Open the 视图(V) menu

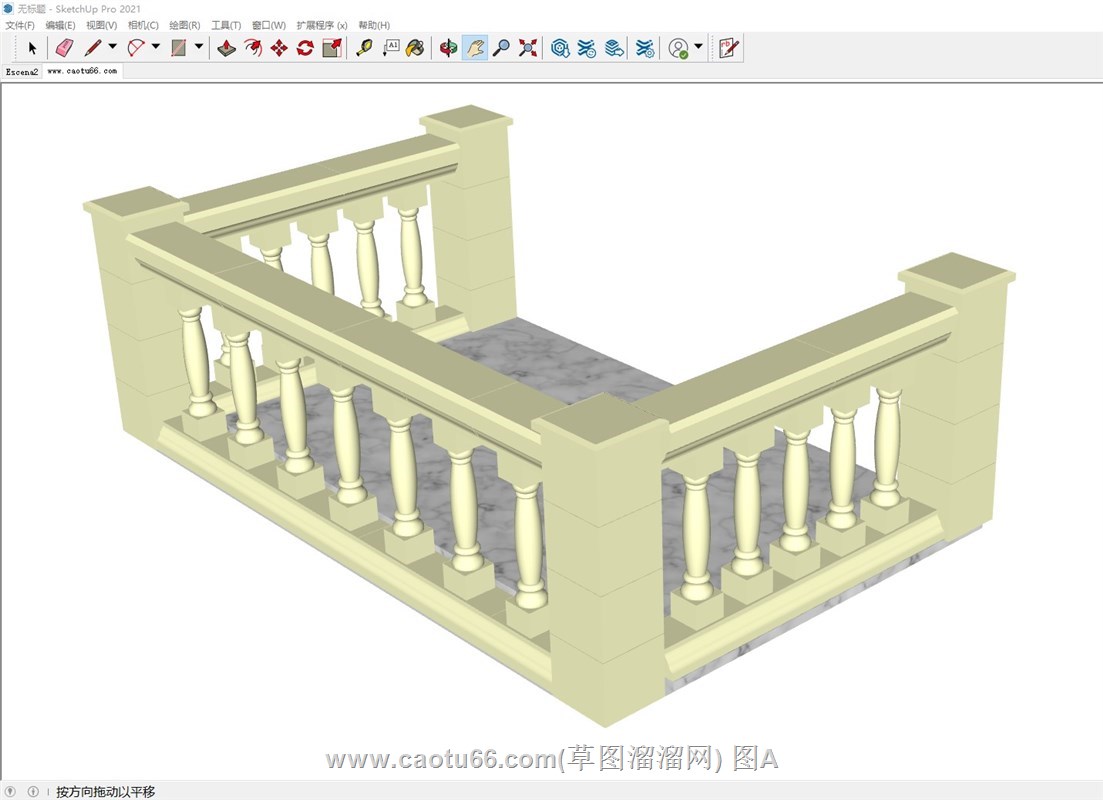[101, 25]
